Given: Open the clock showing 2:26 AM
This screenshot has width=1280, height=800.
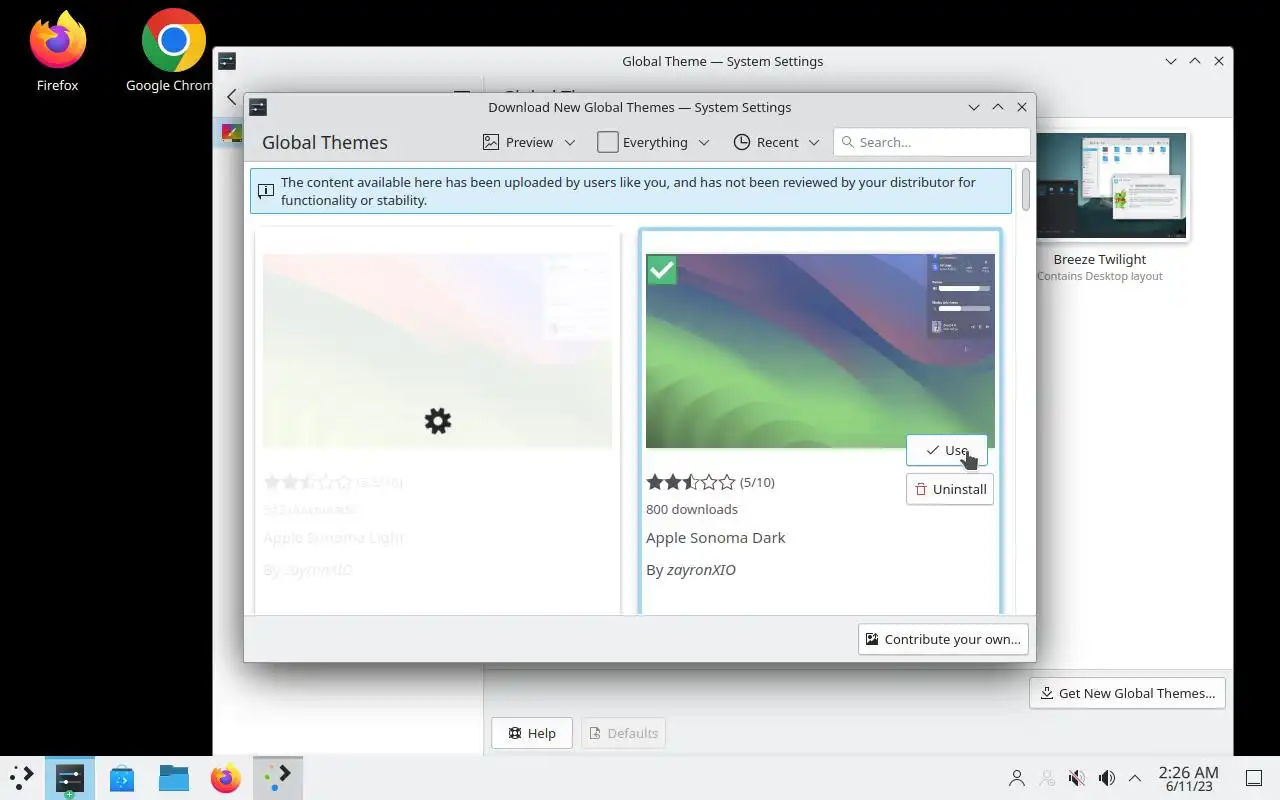Looking at the screenshot, I should (1188, 778).
